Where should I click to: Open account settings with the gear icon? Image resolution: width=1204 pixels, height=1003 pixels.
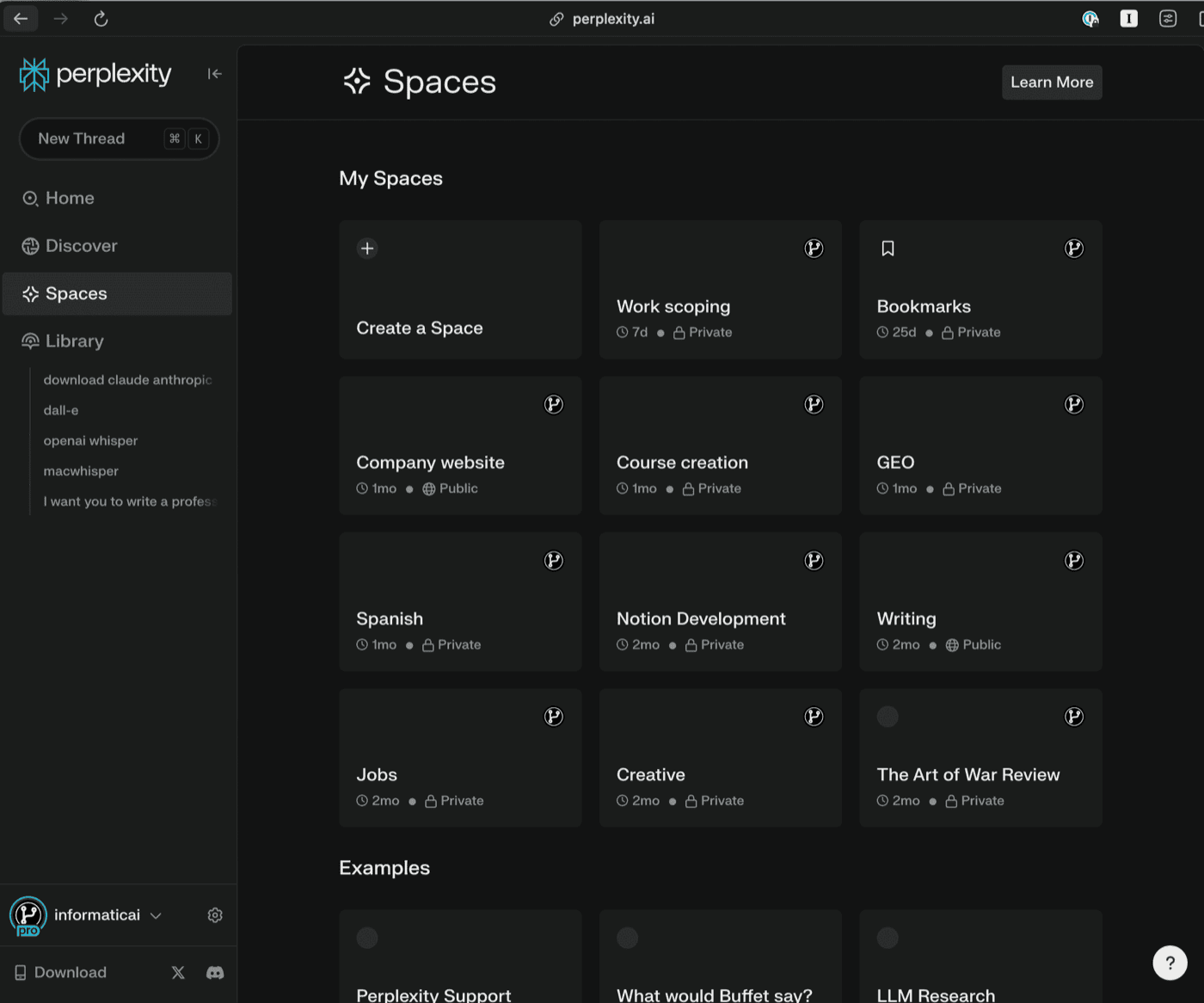click(215, 915)
